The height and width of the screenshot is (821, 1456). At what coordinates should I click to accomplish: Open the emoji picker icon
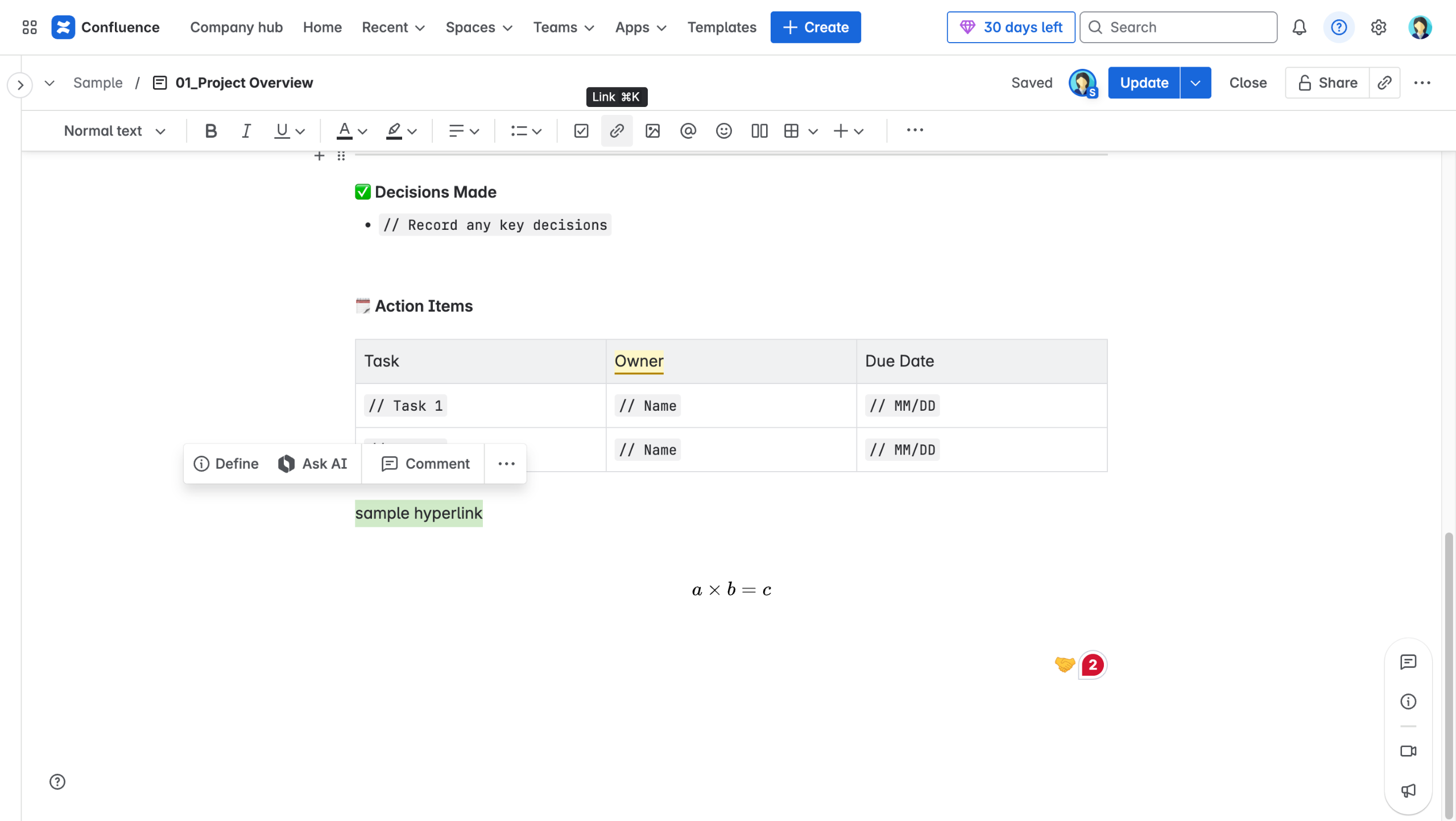[723, 131]
